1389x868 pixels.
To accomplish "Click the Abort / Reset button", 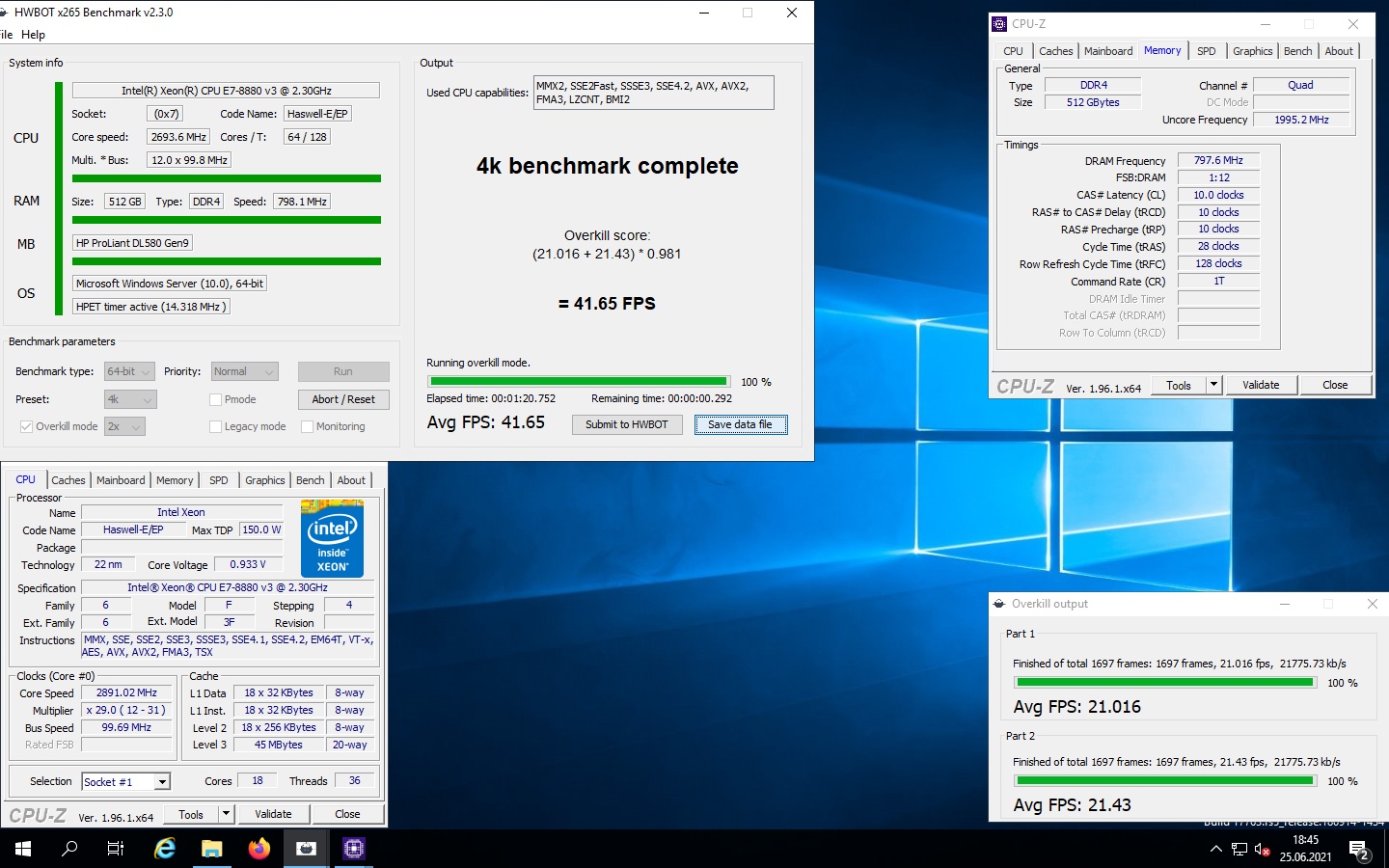I will click(343, 399).
